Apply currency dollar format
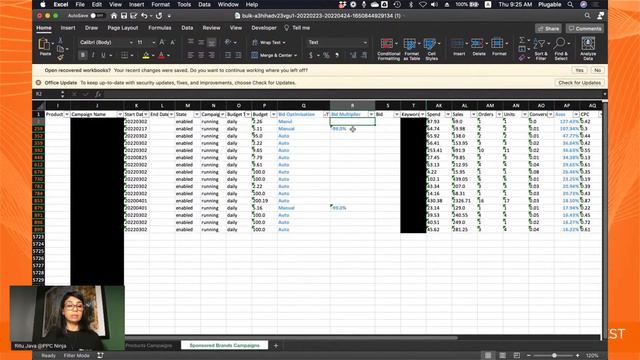The image size is (640, 360). pos(311,55)
